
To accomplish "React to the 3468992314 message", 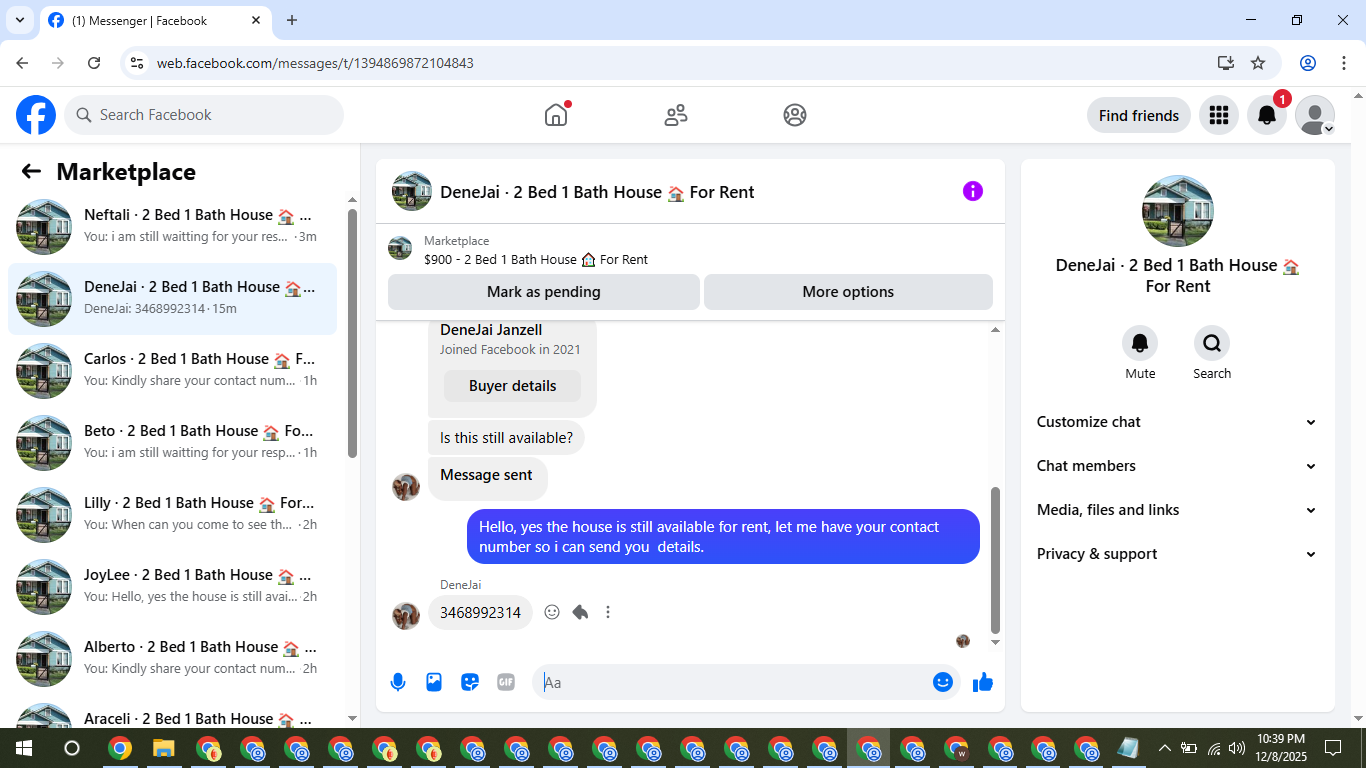I will [x=552, y=612].
